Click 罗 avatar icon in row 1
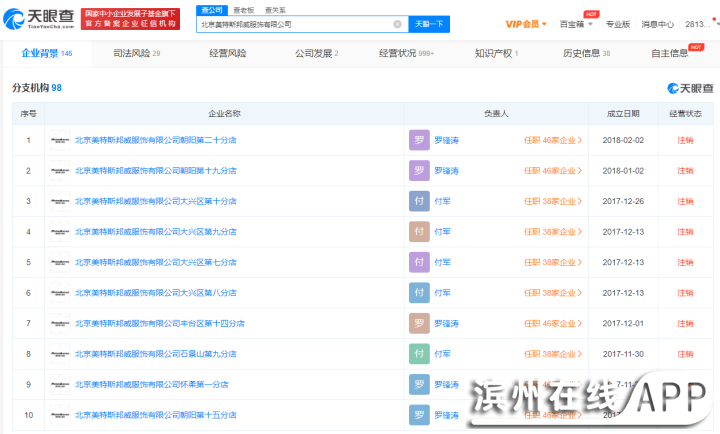Screen dimensions: 720x434 pyautogui.click(x=419, y=140)
